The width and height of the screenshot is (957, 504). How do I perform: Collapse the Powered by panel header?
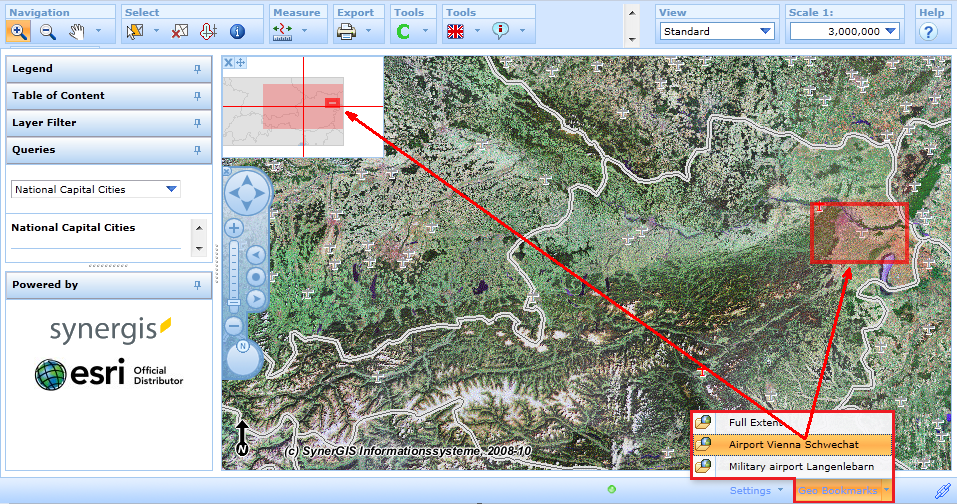coord(109,285)
